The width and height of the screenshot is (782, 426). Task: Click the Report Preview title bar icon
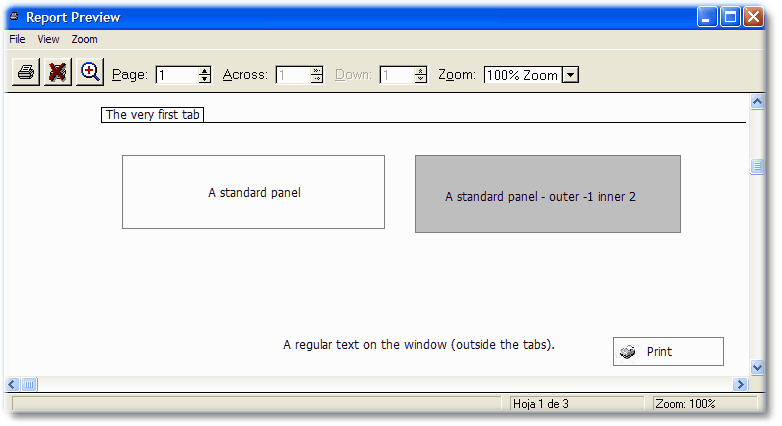(x=14, y=17)
